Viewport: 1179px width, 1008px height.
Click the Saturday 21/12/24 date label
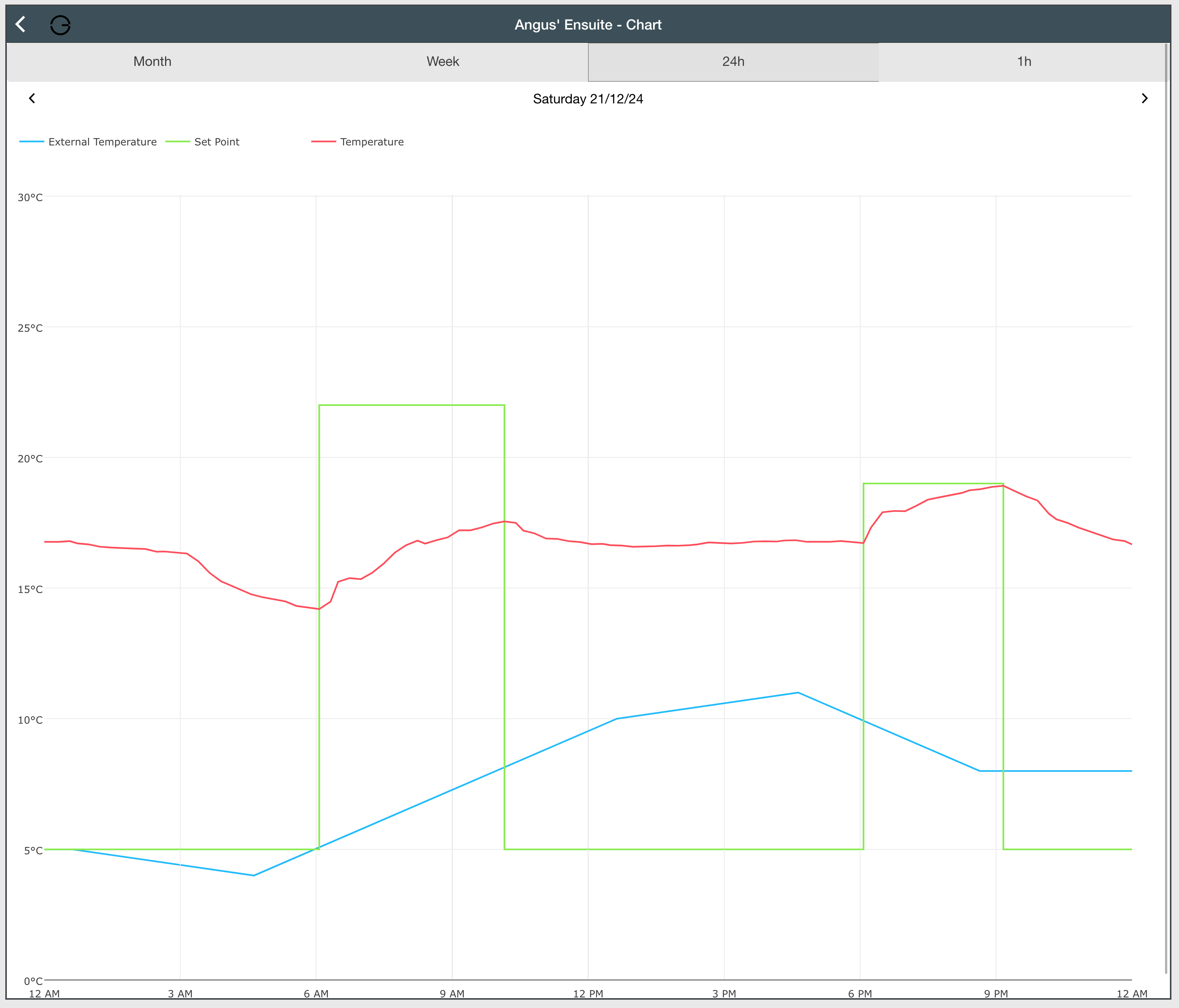click(588, 99)
